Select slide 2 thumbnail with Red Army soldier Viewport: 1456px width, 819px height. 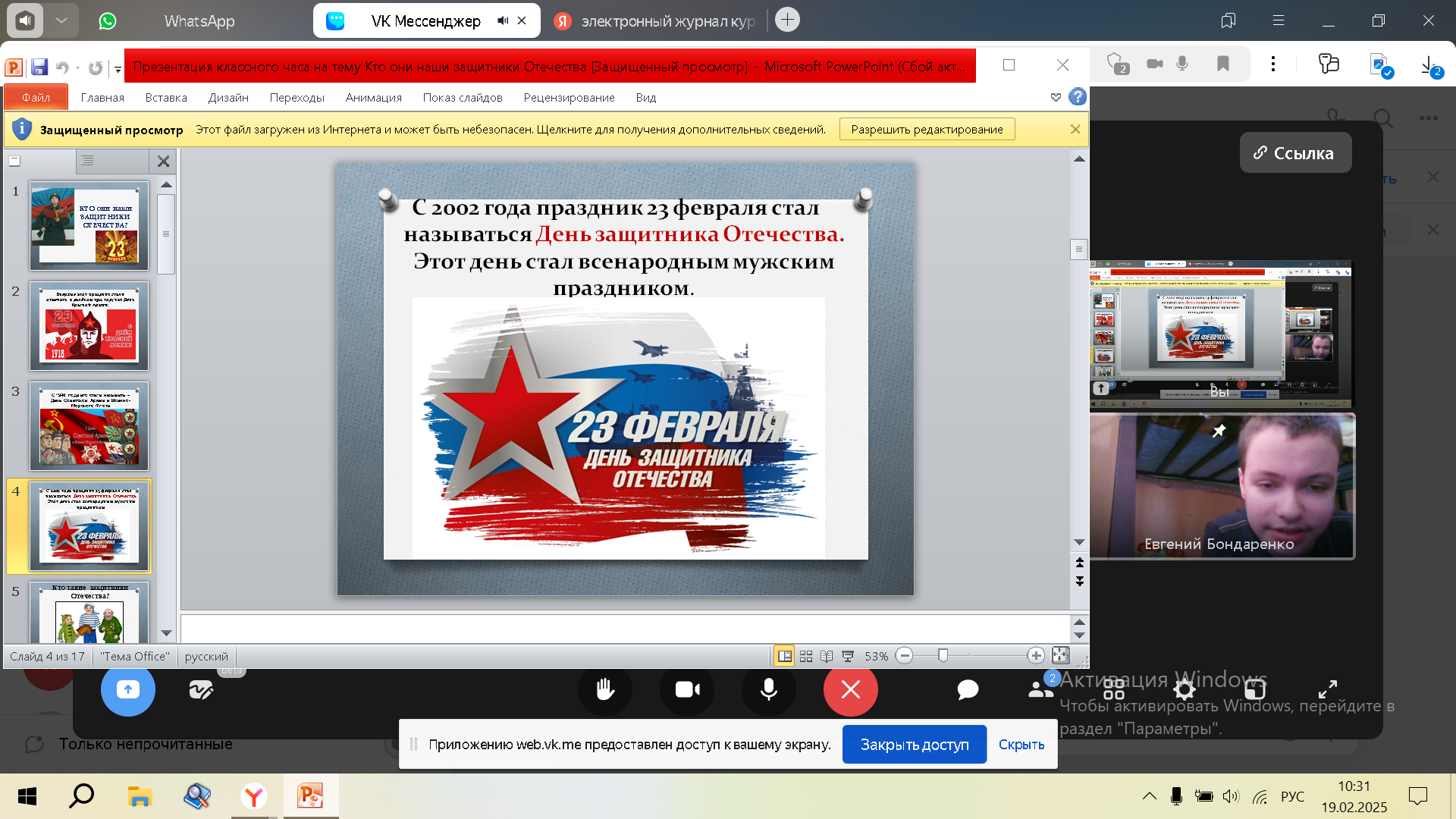[x=89, y=326]
